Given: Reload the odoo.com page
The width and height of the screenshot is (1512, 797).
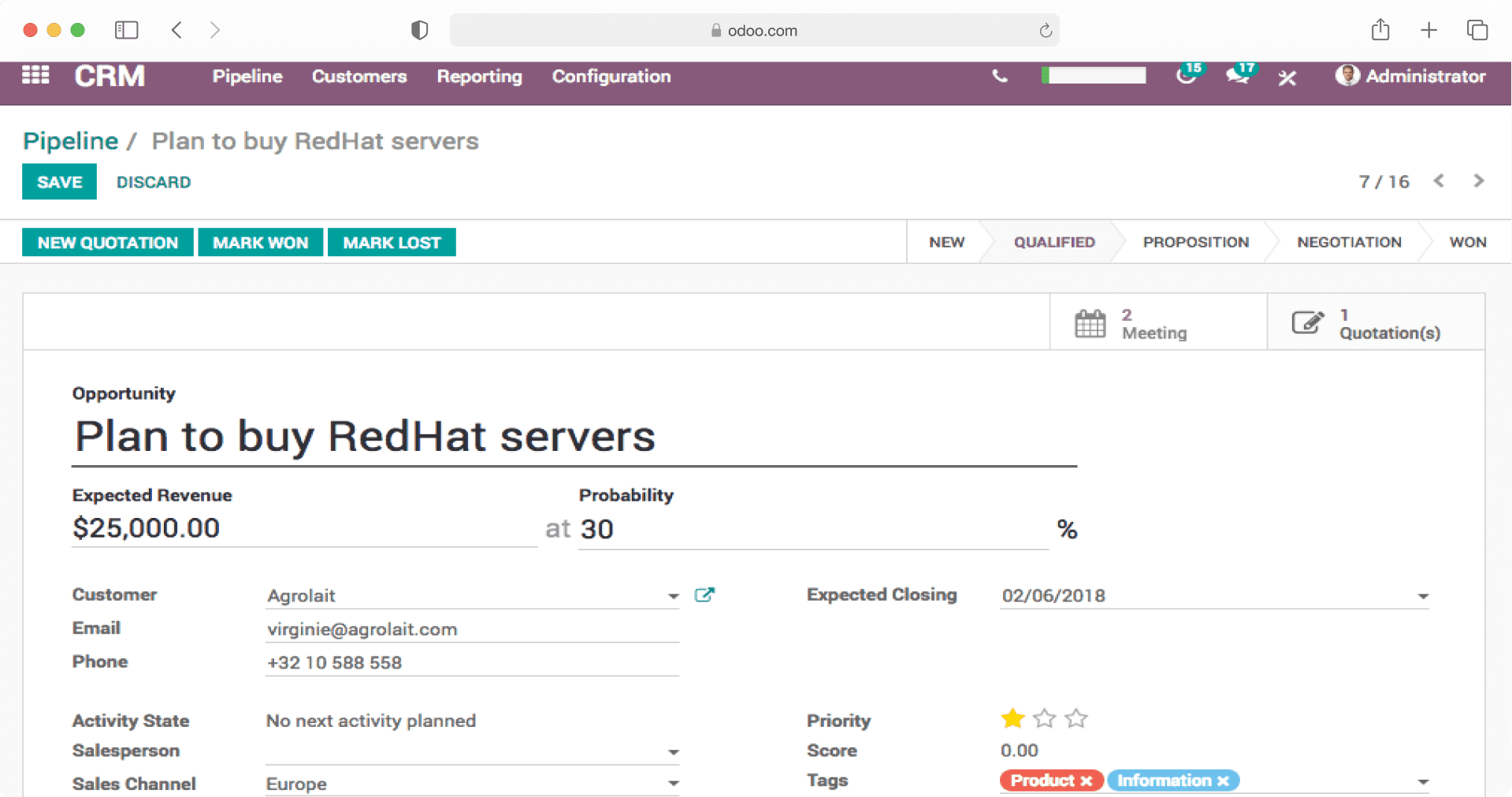Looking at the screenshot, I should pos(1046,30).
